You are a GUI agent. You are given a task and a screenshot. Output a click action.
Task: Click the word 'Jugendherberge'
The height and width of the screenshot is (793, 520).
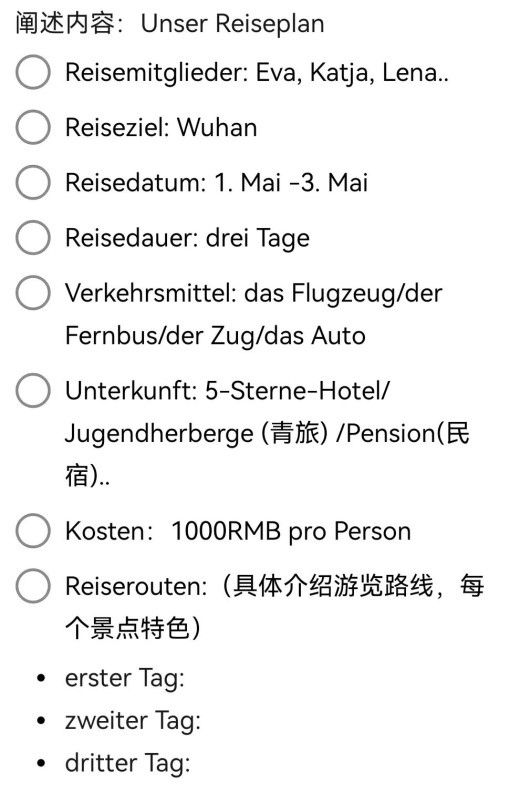(x=159, y=434)
